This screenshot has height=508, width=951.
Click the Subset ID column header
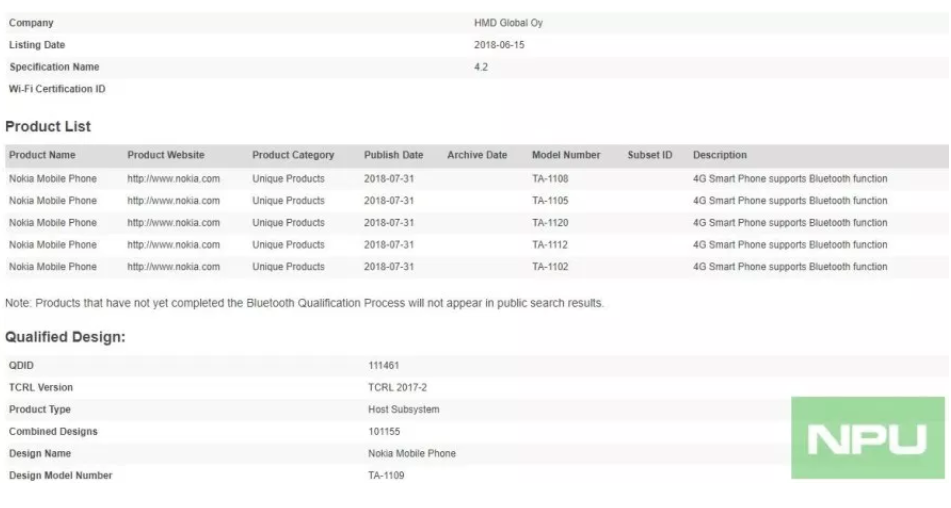point(650,155)
